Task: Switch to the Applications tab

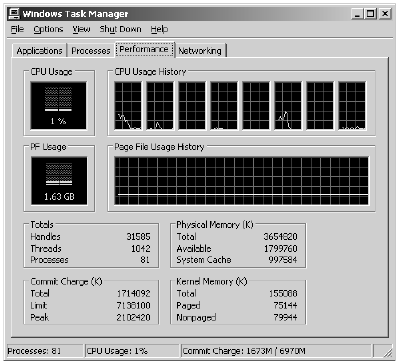Action: (39, 51)
